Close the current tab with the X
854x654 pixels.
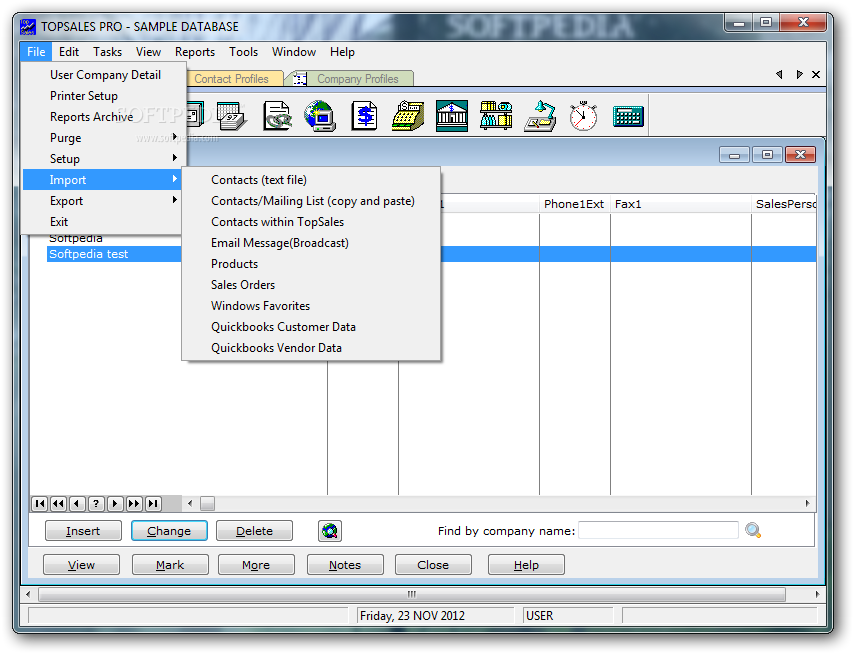[x=816, y=75]
